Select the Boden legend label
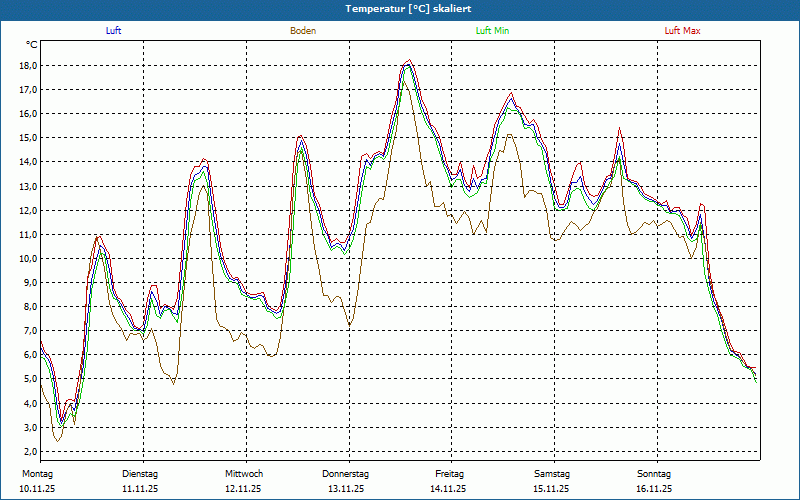This screenshot has height=500, width=800. click(303, 31)
